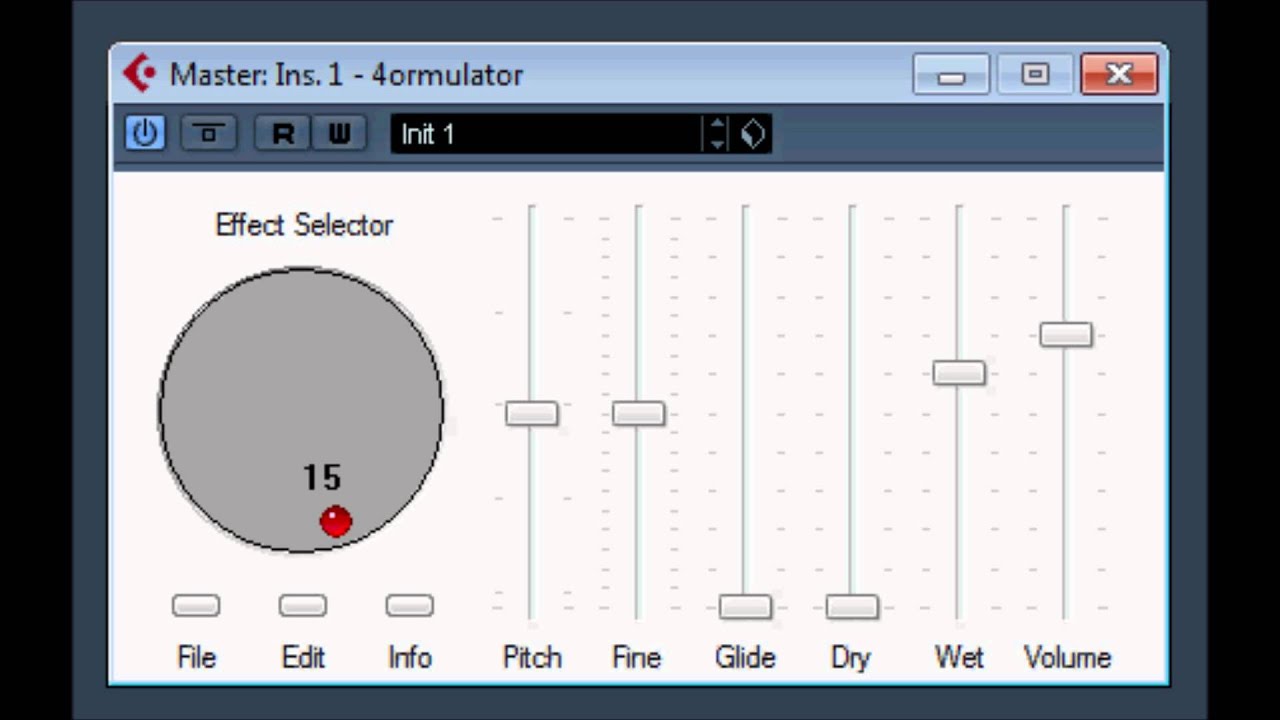Click the Glide slider handle

745,606
